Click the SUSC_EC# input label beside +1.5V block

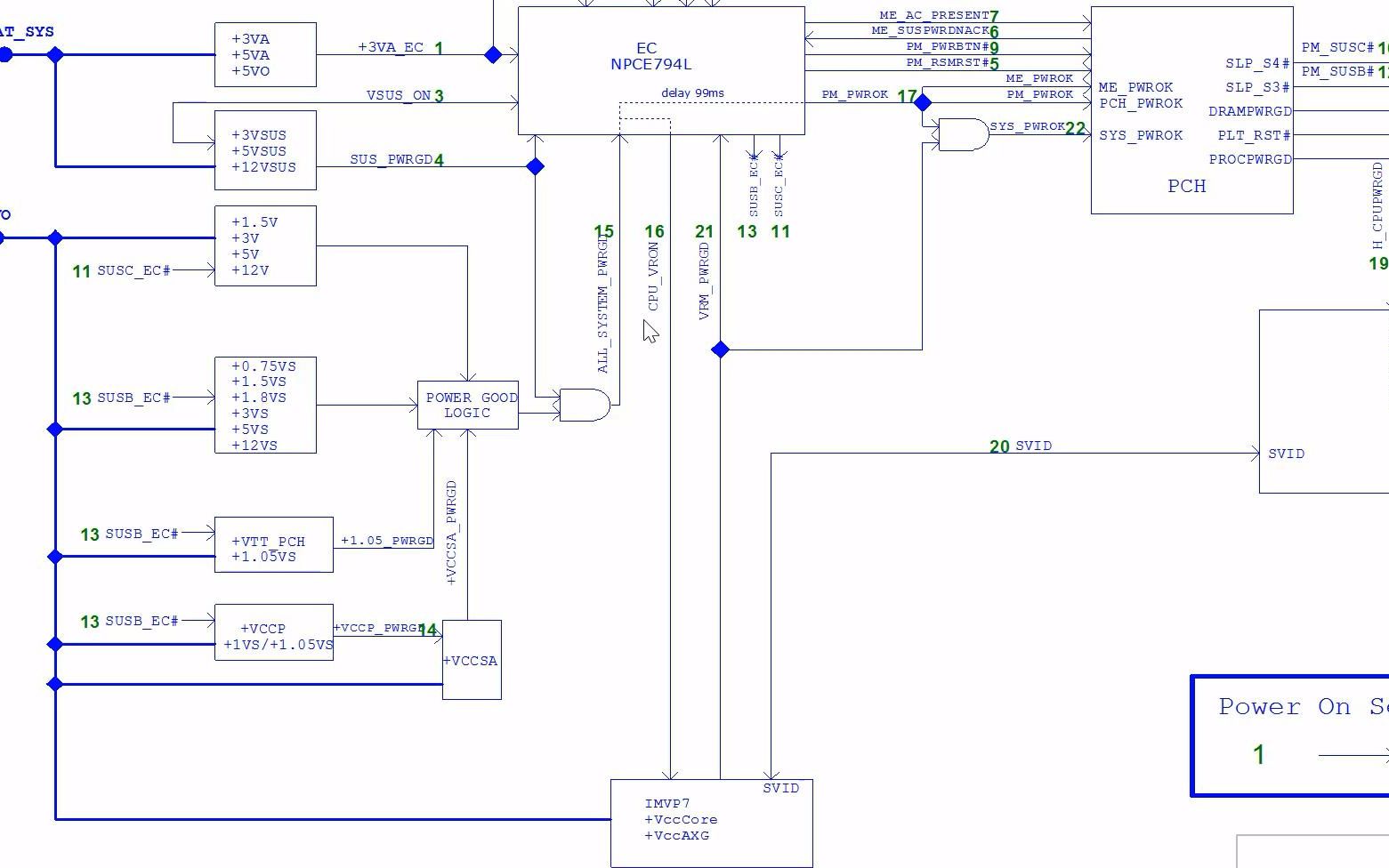click(133, 270)
